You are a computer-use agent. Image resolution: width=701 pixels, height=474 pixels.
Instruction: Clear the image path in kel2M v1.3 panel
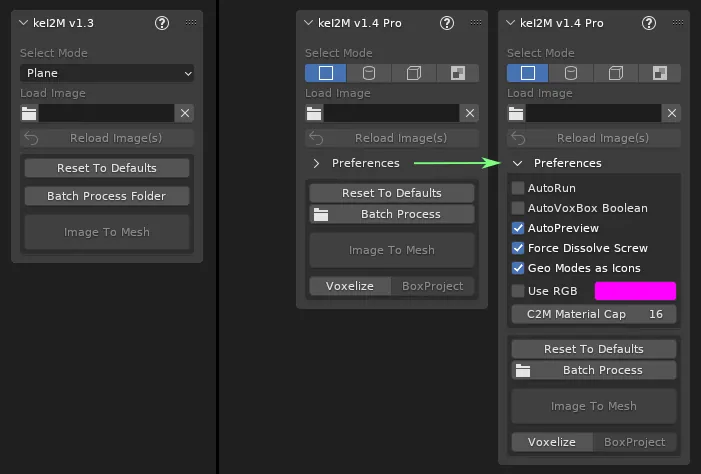click(x=184, y=113)
